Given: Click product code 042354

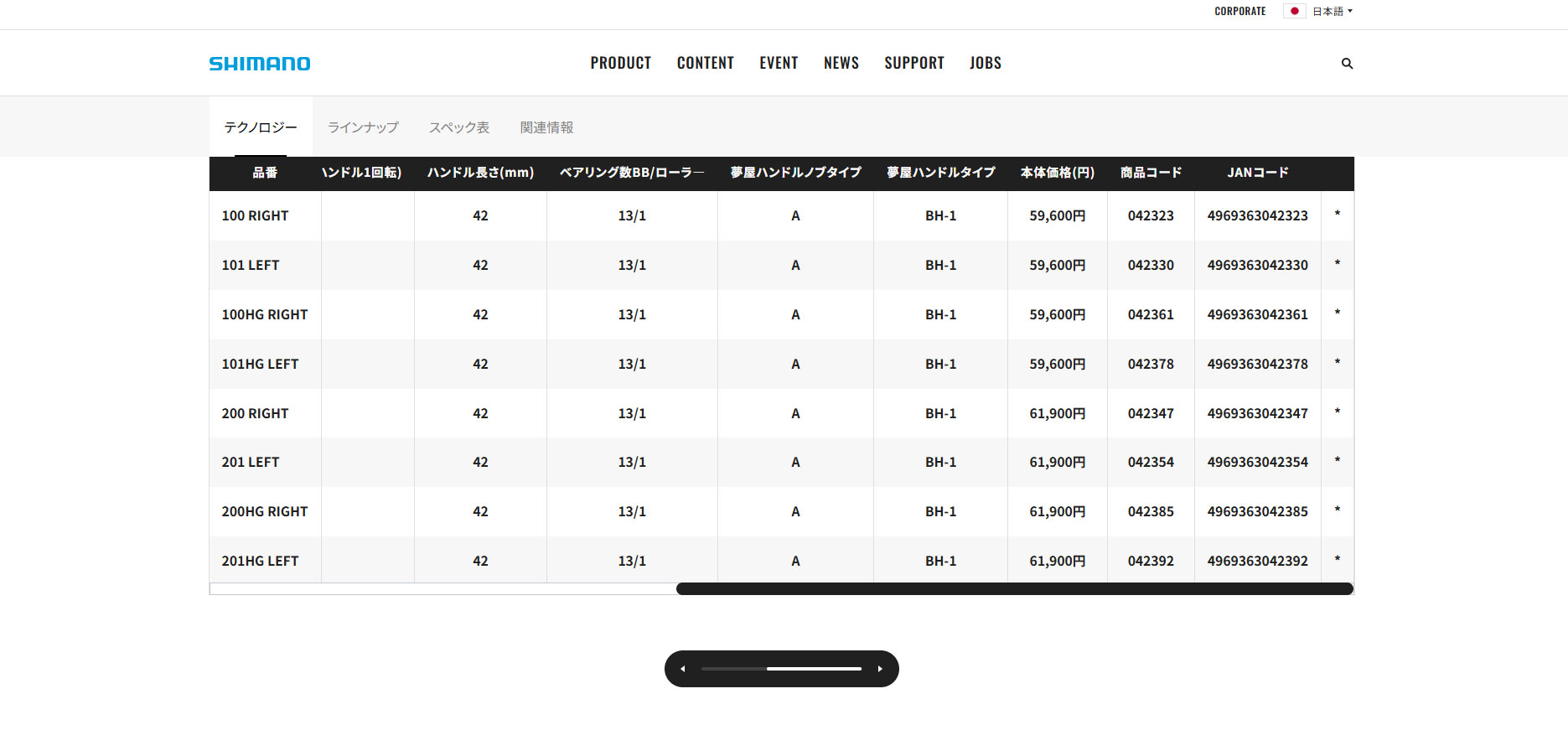Looking at the screenshot, I should [x=1151, y=463].
